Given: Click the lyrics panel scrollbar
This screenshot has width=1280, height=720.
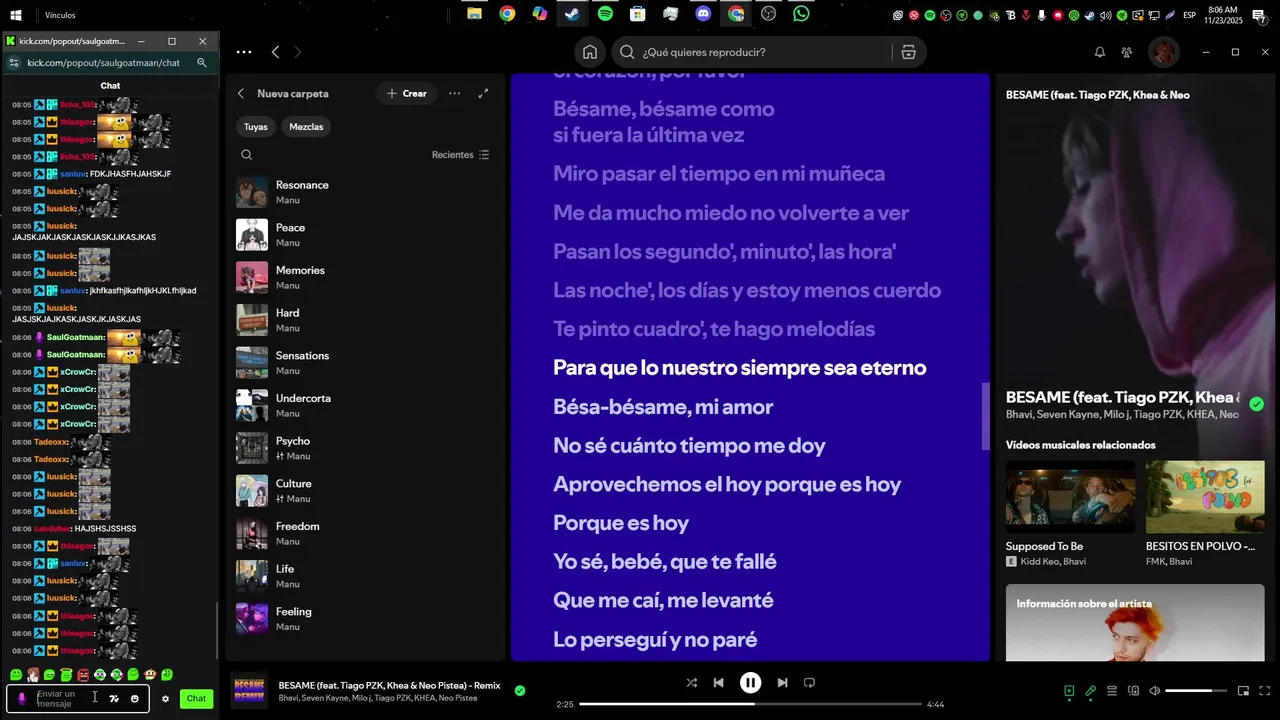Looking at the screenshot, I should pos(985,416).
